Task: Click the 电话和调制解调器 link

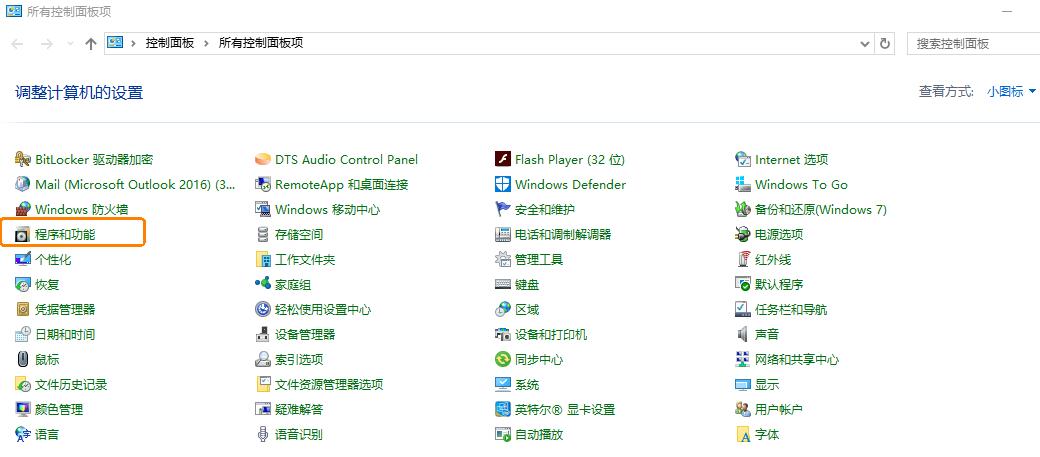Action: pos(563,235)
